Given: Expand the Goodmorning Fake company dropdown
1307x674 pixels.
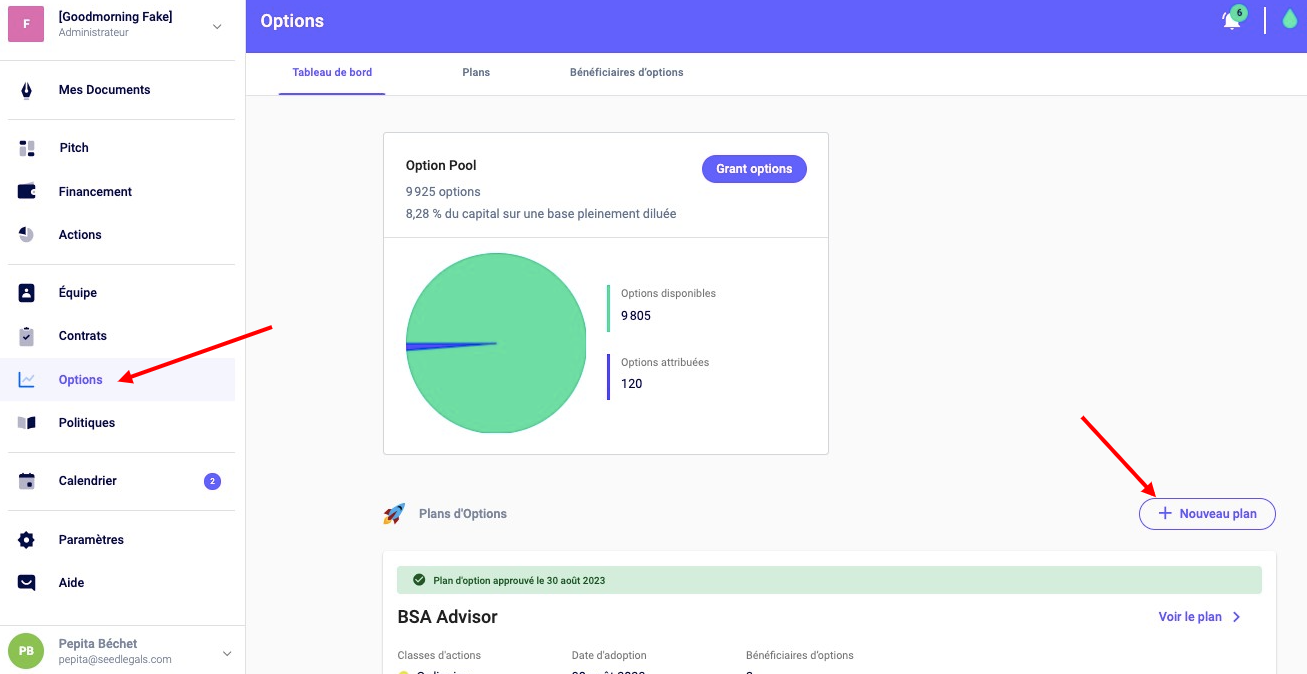Looking at the screenshot, I should [217, 26].
